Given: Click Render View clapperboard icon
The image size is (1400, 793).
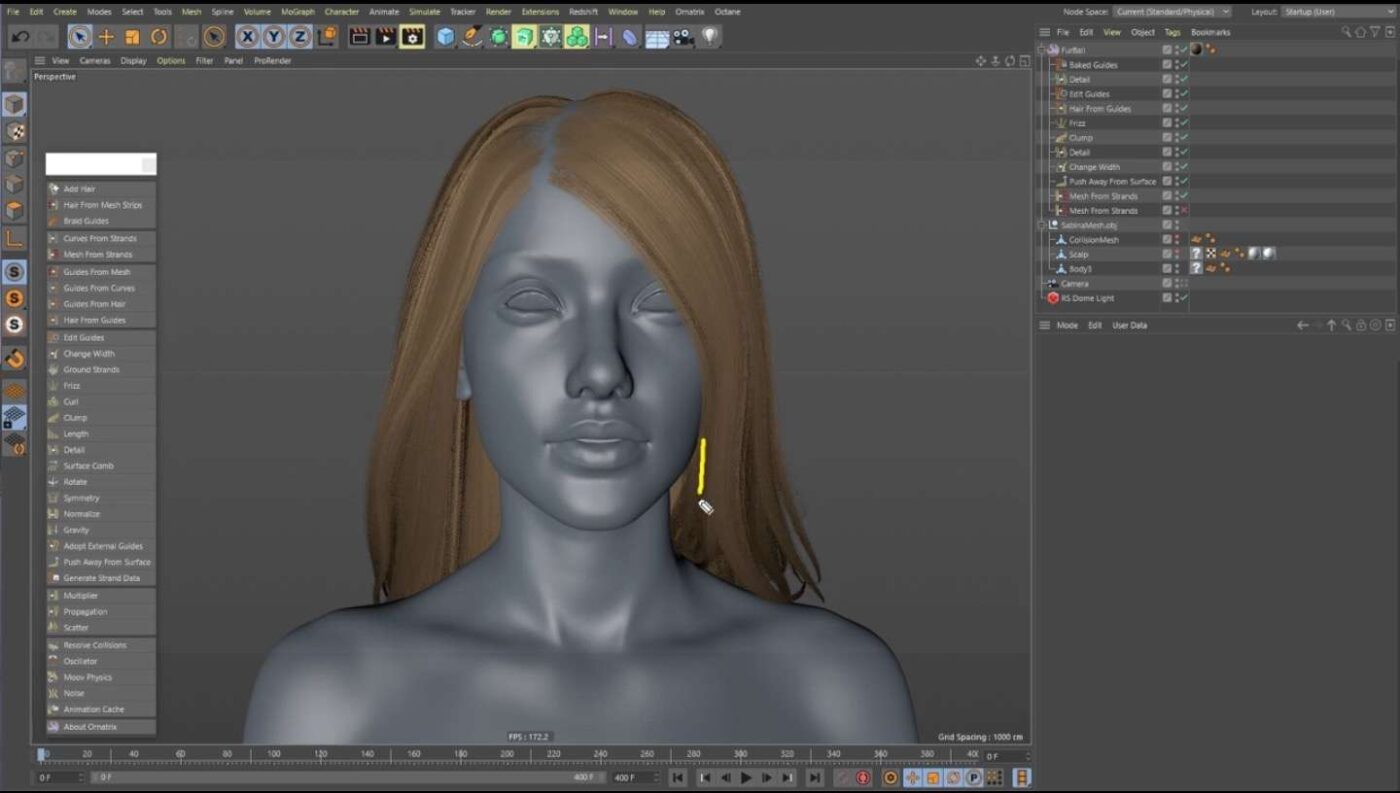Looking at the screenshot, I should point(360,37).
